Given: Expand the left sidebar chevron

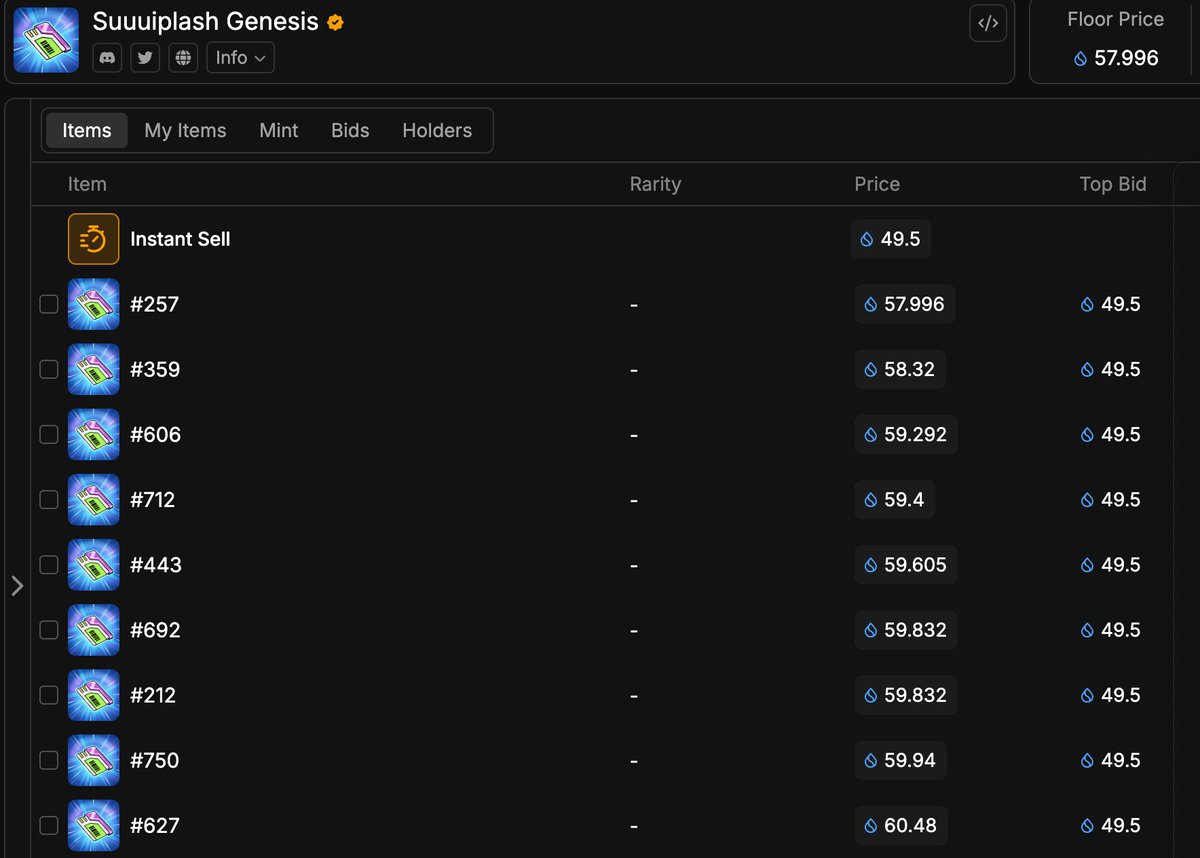Looking at the screenshot, I should pos(17,586).
